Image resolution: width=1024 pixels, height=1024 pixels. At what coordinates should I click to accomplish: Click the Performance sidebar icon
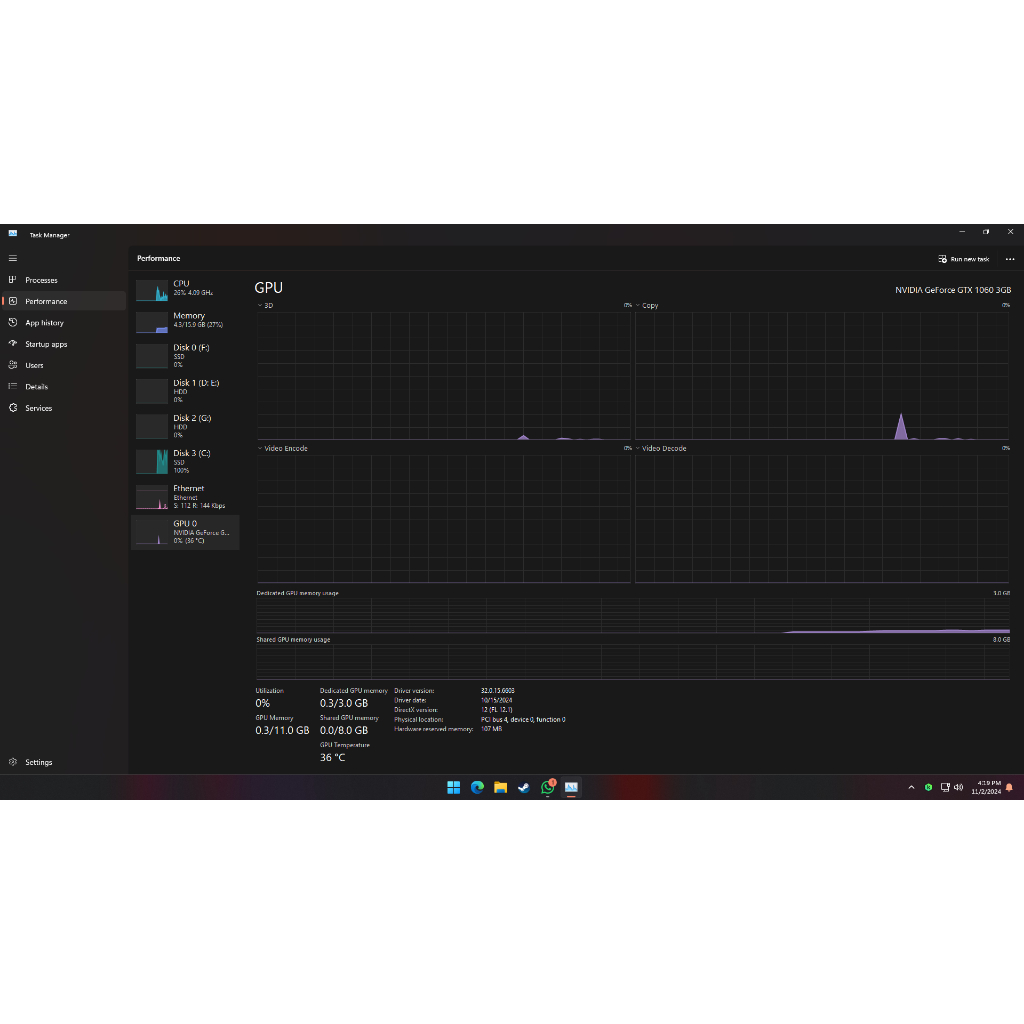(12, 301)
